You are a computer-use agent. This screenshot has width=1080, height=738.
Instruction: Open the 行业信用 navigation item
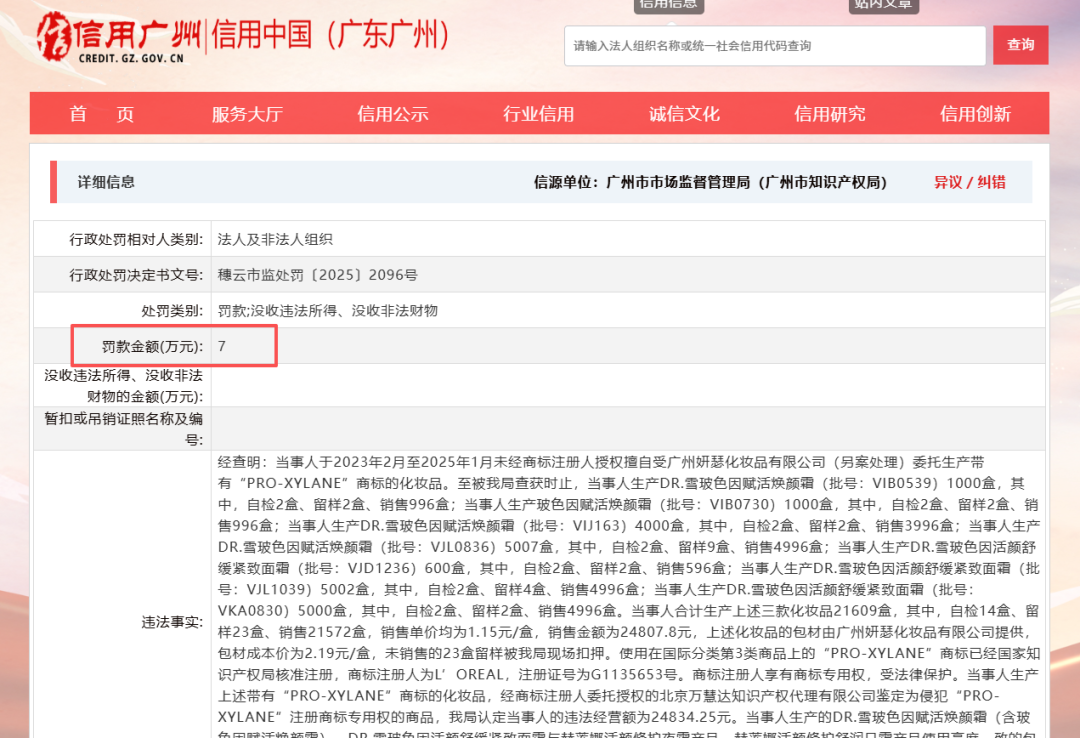coord(539,114)
